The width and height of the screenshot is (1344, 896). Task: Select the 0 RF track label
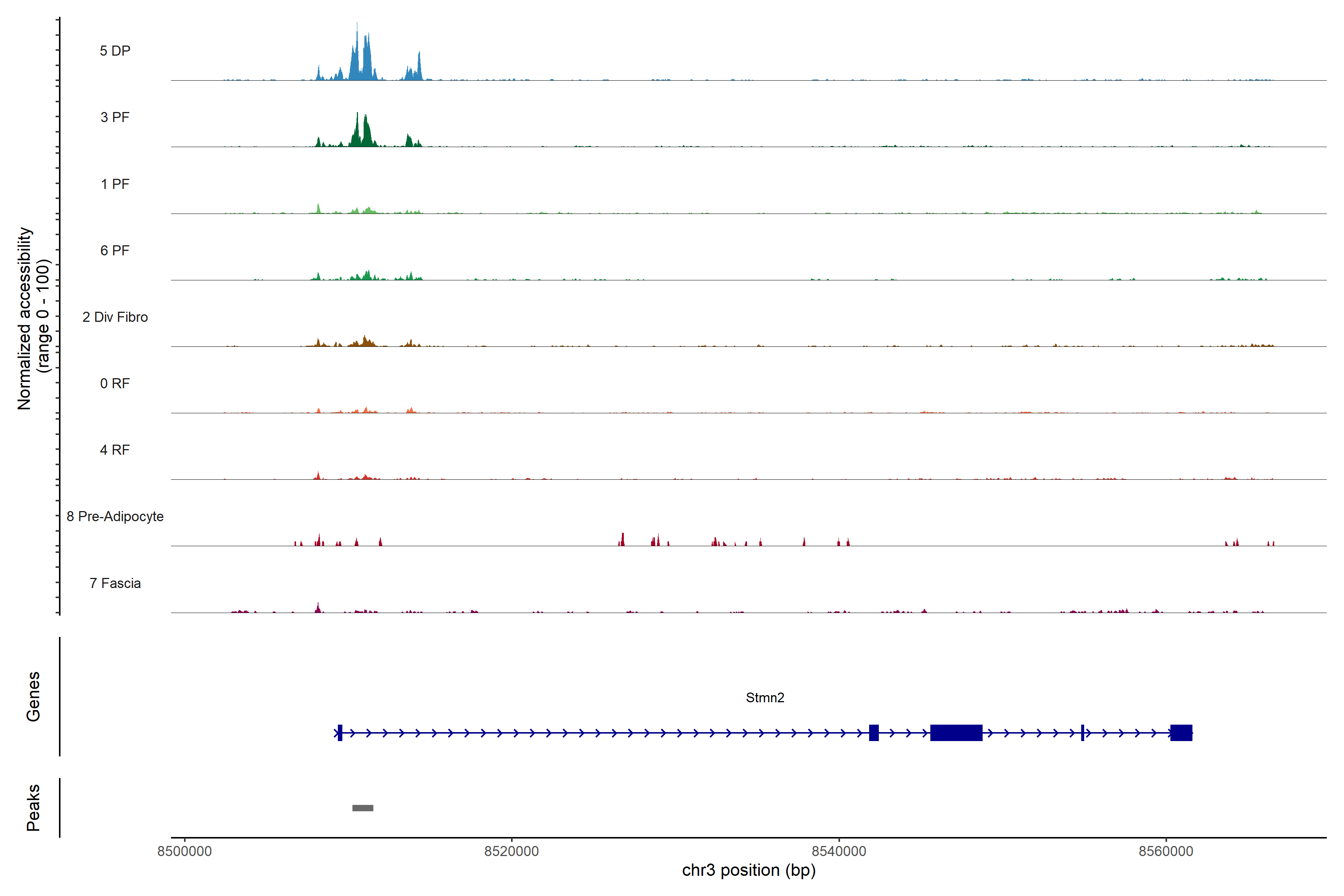point(115,383)
